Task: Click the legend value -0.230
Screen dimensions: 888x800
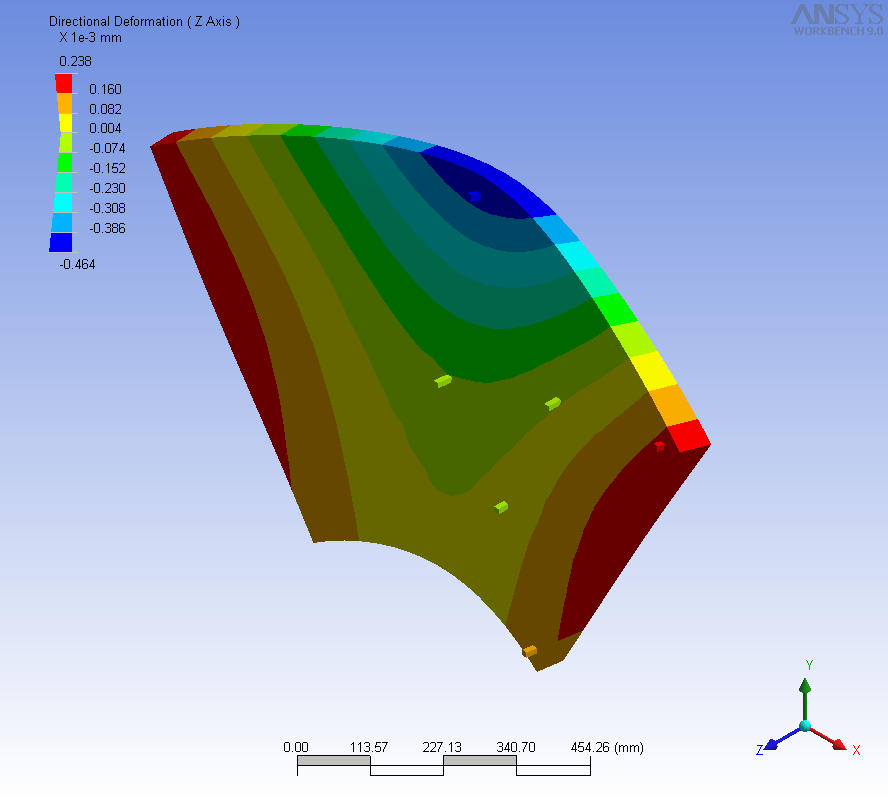Action: [x=108, y=189]
